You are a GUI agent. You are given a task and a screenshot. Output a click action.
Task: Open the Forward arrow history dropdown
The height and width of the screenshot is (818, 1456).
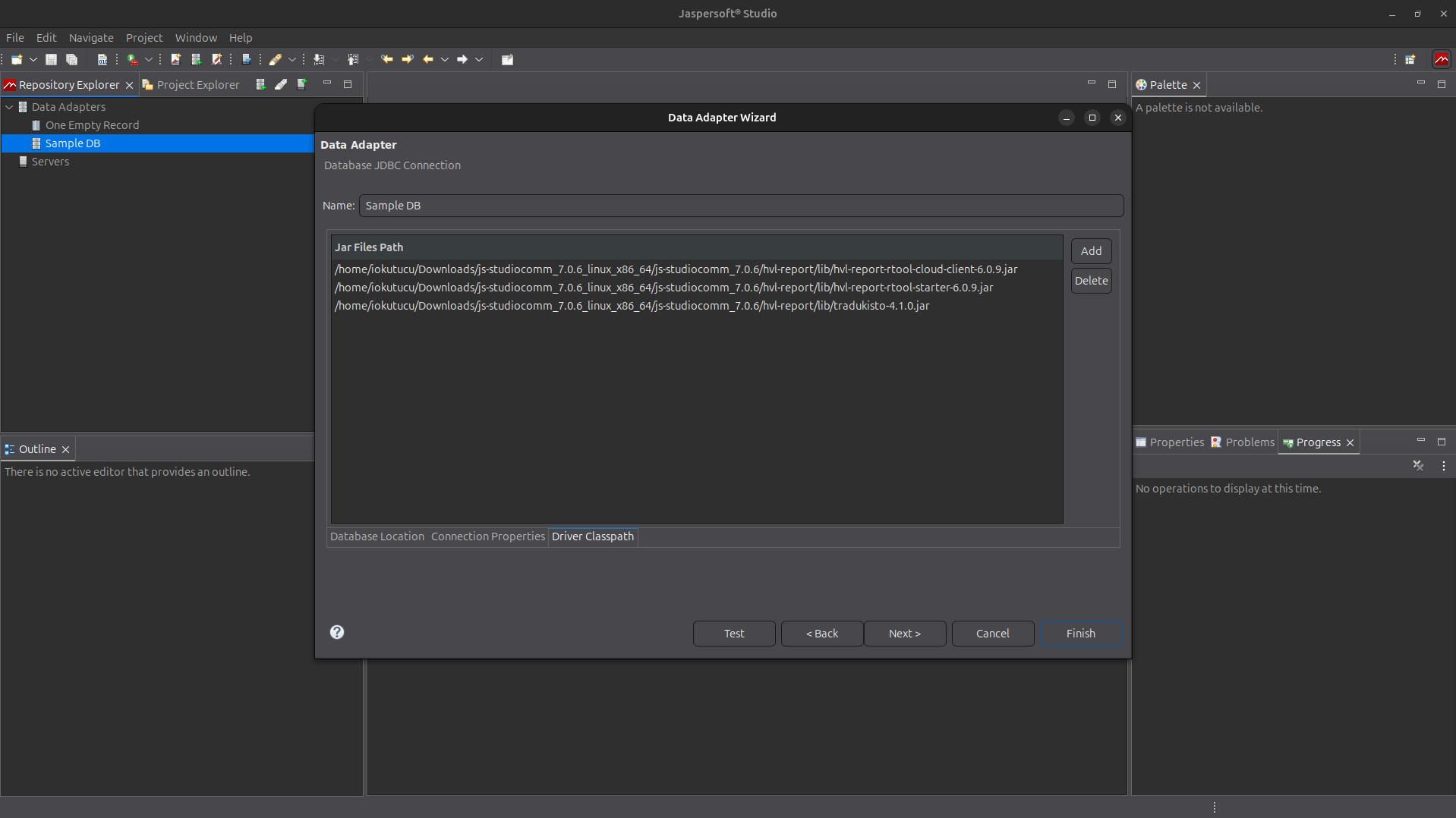pyautogui.click(x=479, y=59)
